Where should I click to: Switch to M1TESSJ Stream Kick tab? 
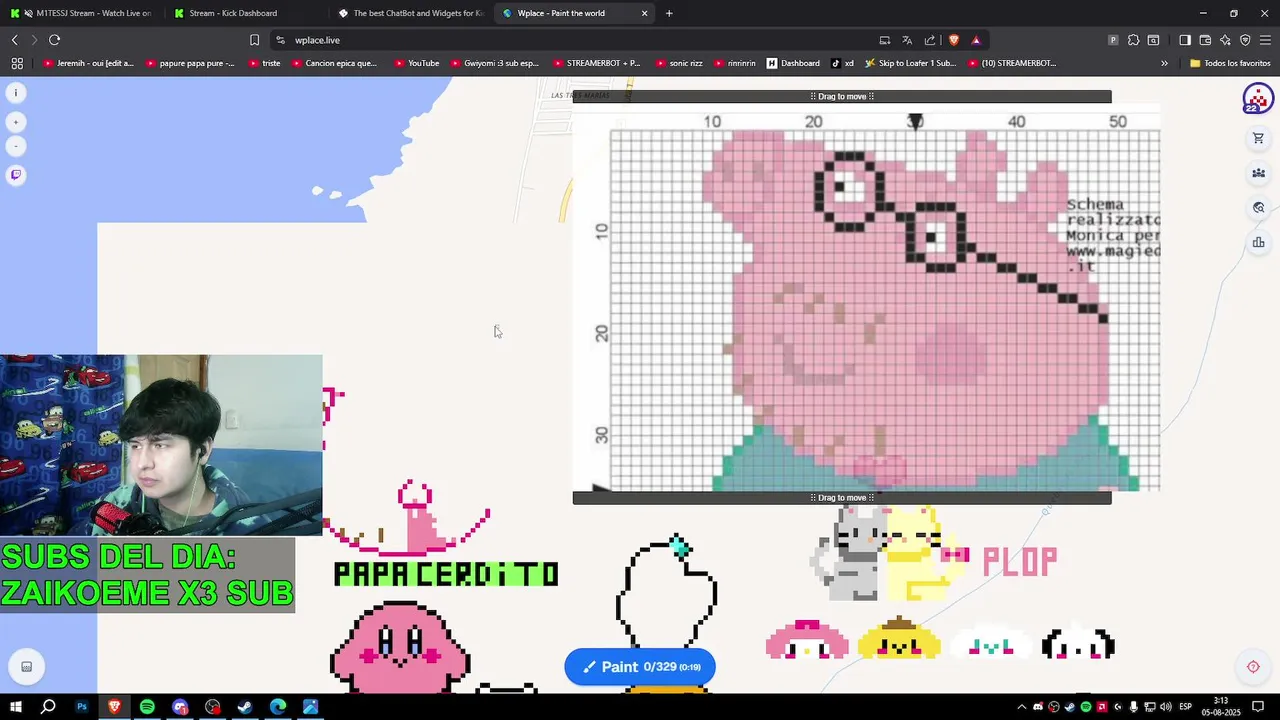[84, 13]
